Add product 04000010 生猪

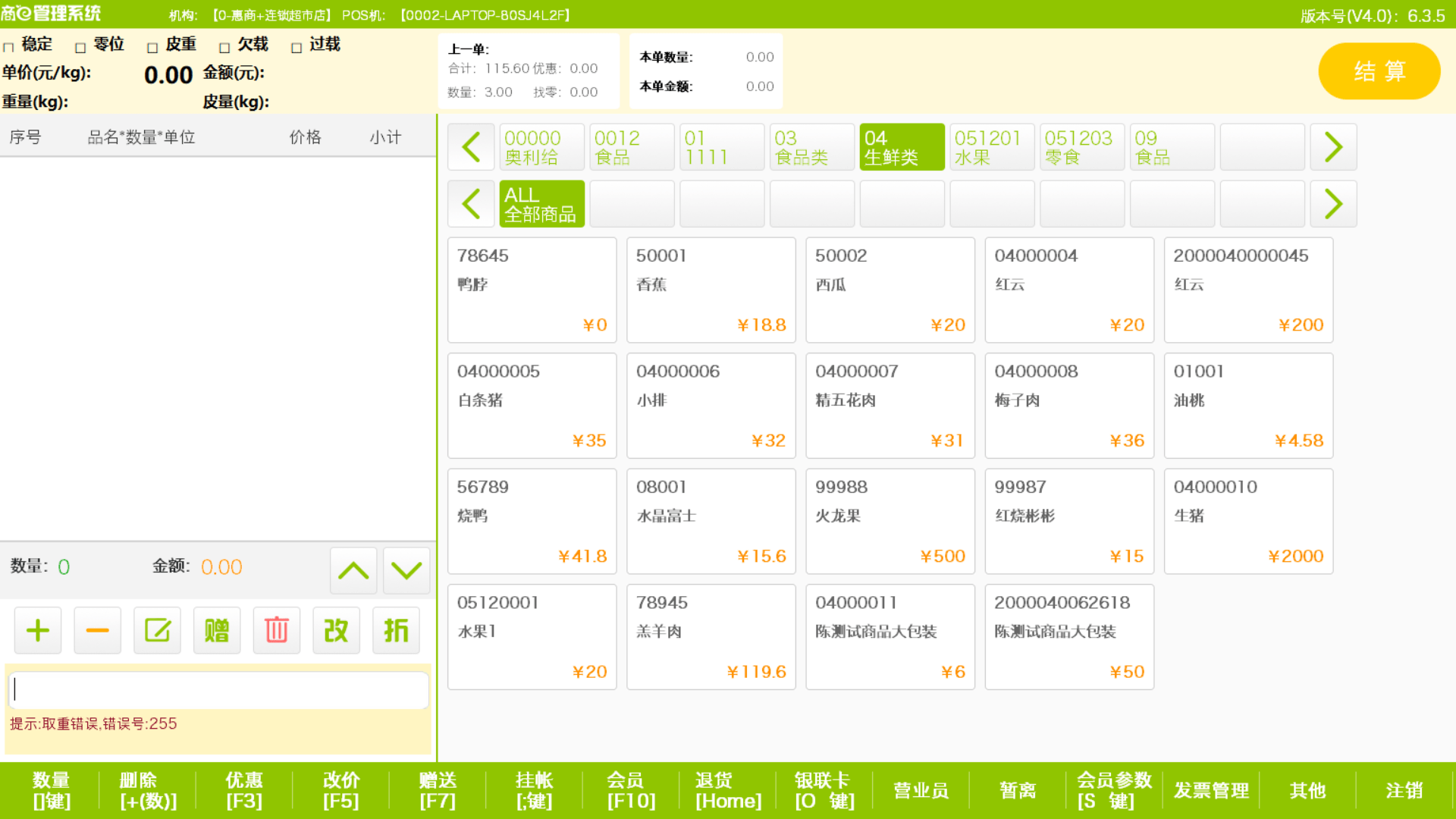(x=1248, y=522)
